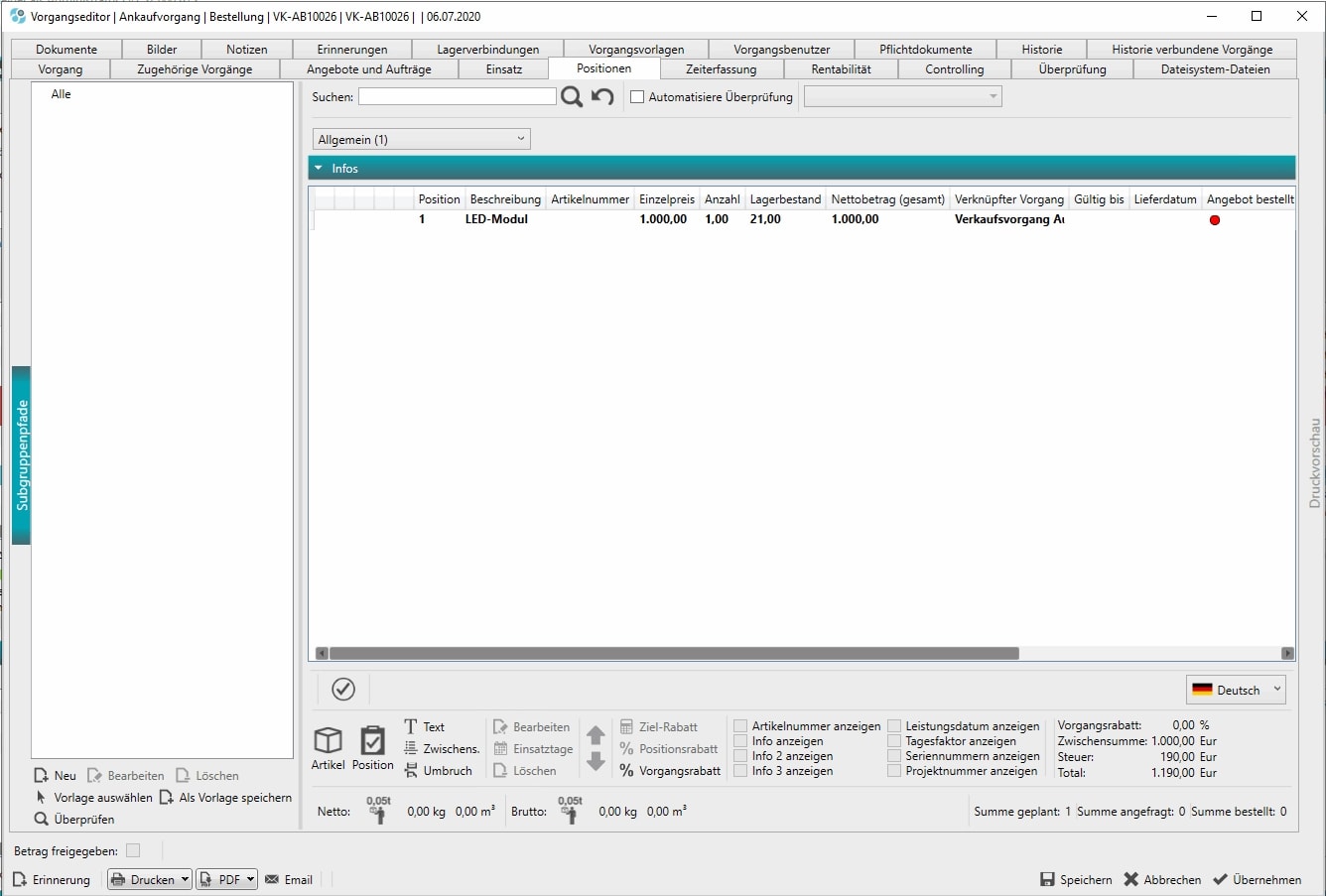Viewport: 1326px width, 896px height.
Task: Open the Zeiterfassung tab
Action: pyautogui.click(x=722, y=68)
